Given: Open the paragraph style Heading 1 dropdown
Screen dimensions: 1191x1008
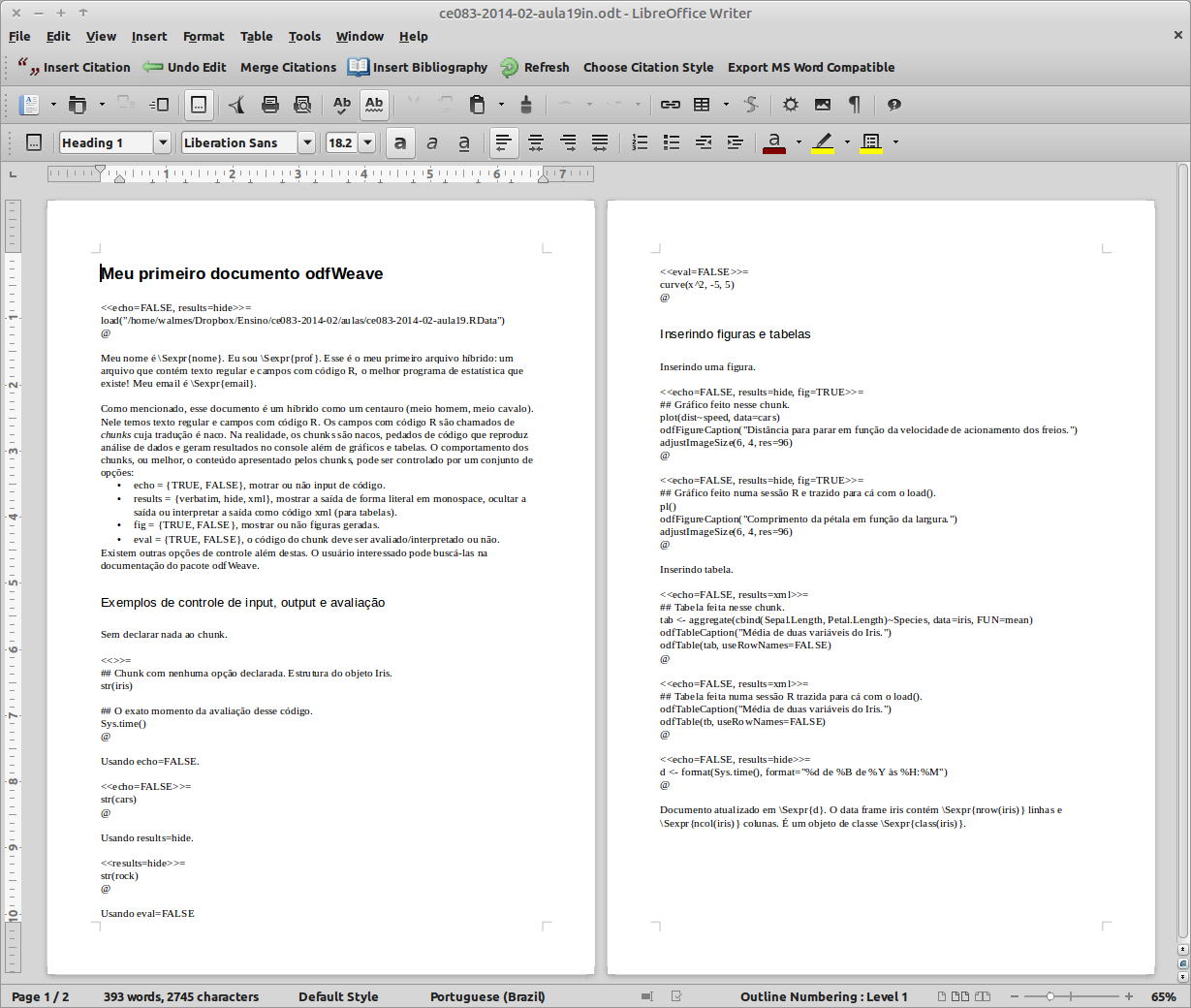Looking at the screenshot, I should click(x=163, y=142).
